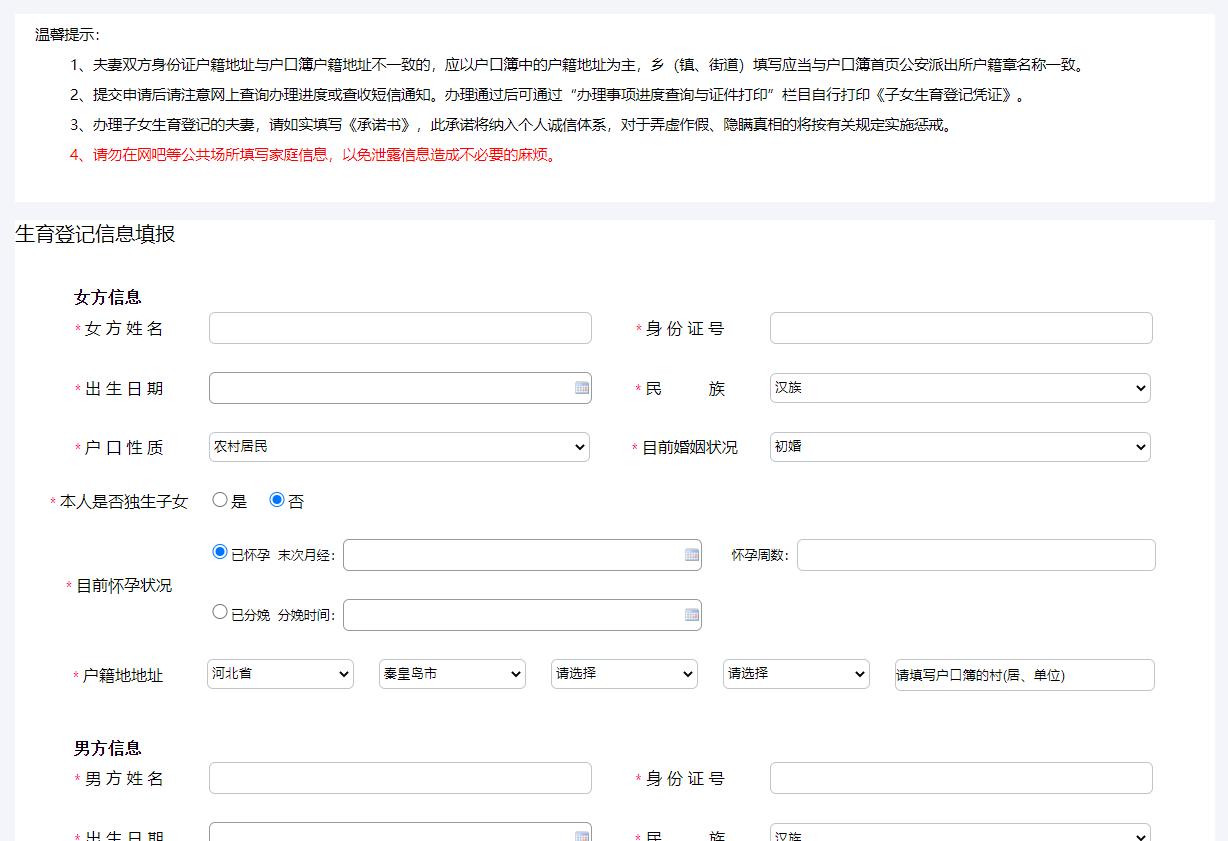Open the 民族 dropdown in 男方信息

tap(959, 836)
